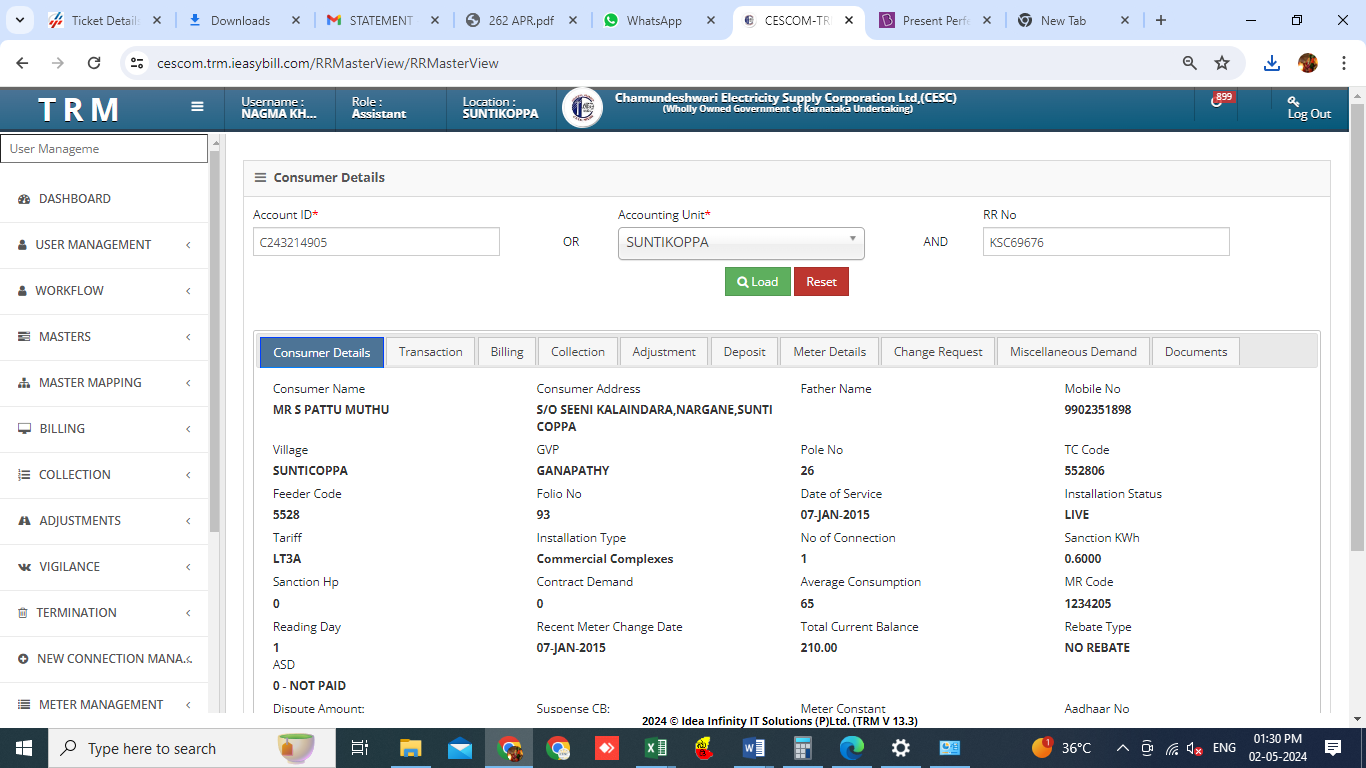The width and height of the screenshot is (1366, 768).
Task: Click the Master Mapping sitemap icon
Action: (24, 383)
